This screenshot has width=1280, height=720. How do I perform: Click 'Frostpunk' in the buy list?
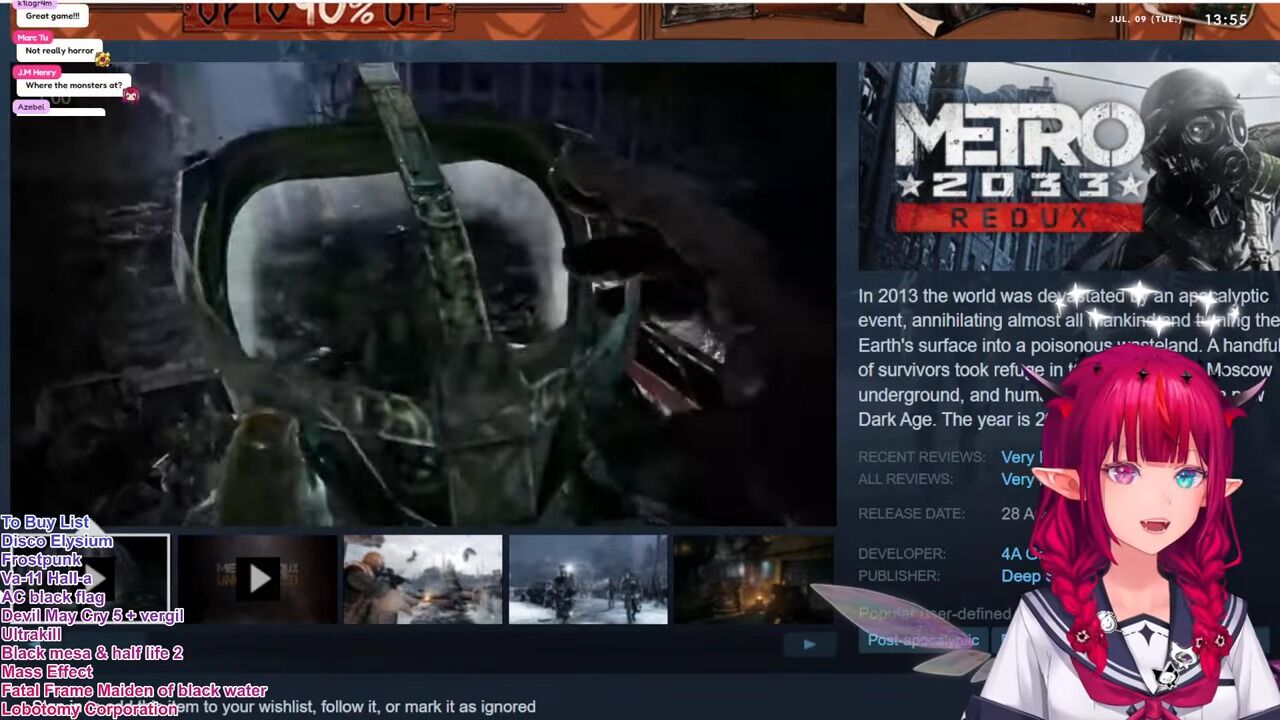[x=41, y=560]
